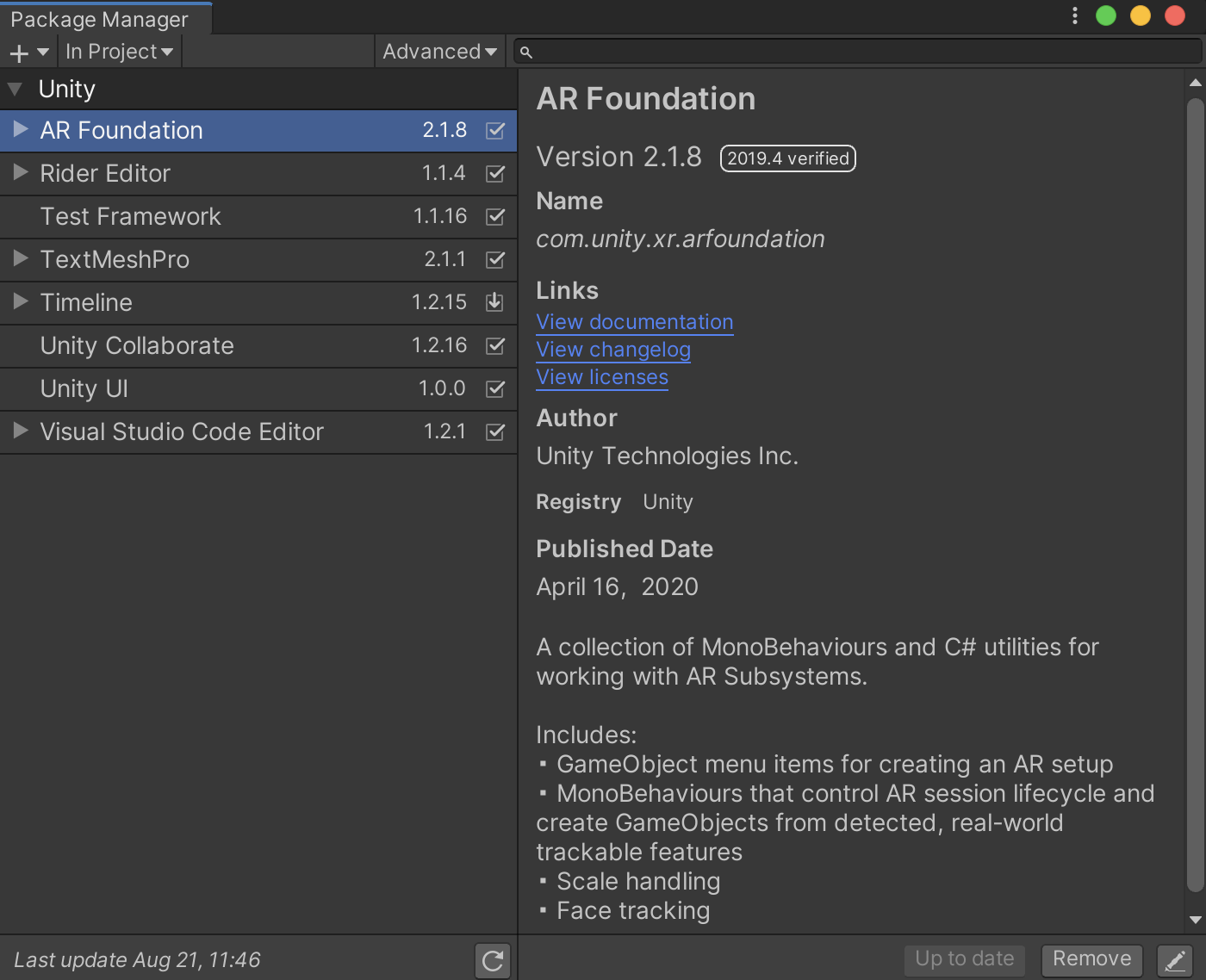Click installed checkmark for Visual Studio Code Editor
Viewport: 1206px width, 980px height.
(495, 432)
